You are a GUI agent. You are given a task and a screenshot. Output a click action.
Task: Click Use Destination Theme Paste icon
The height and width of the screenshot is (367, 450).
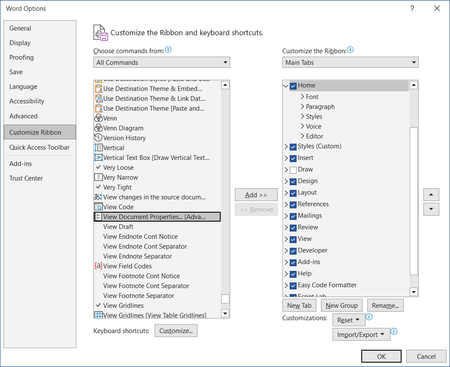[x=98, y=108]
